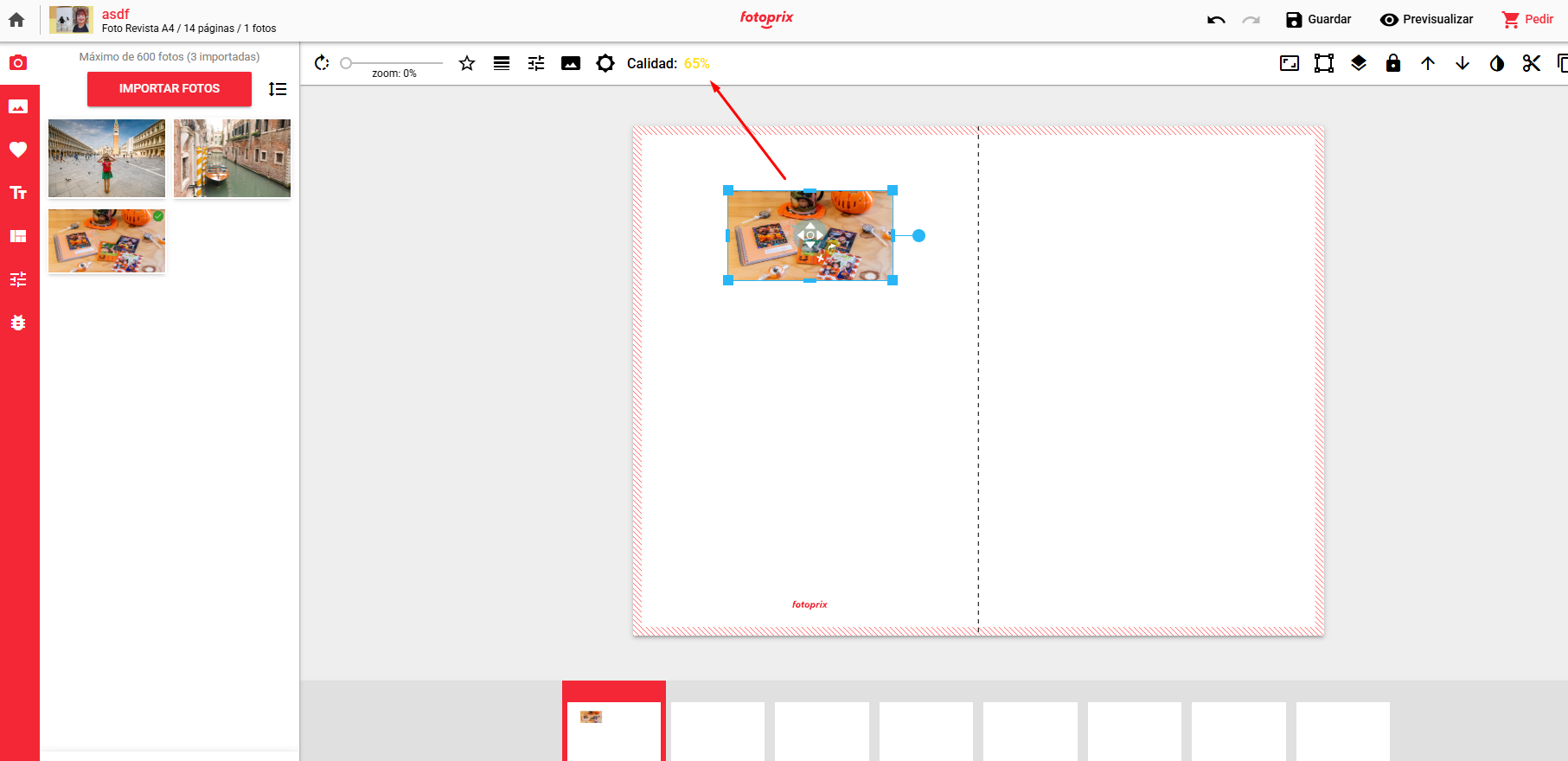Viewport: 1568px width, 761px height.
Task: Open the text tool panel in sidebar
Action: (18, 193)
